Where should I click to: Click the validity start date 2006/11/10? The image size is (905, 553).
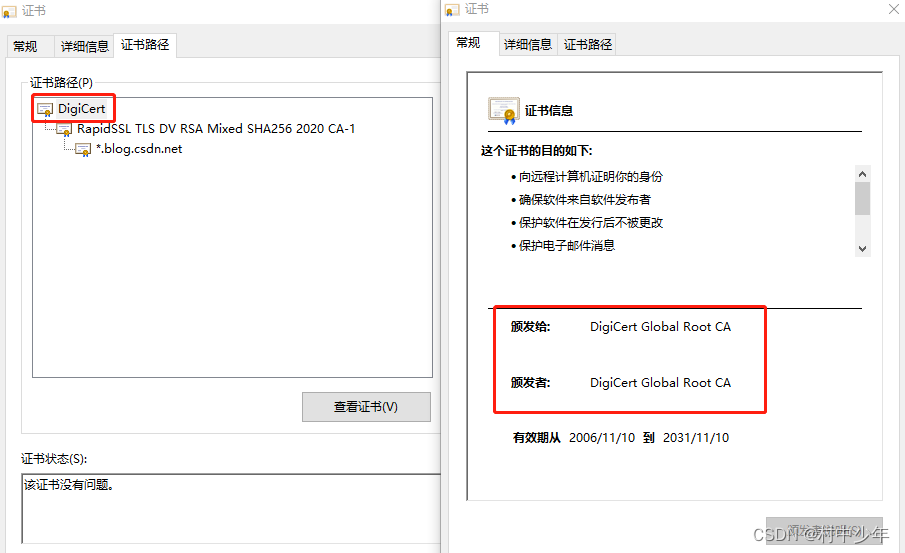(602, 438)
